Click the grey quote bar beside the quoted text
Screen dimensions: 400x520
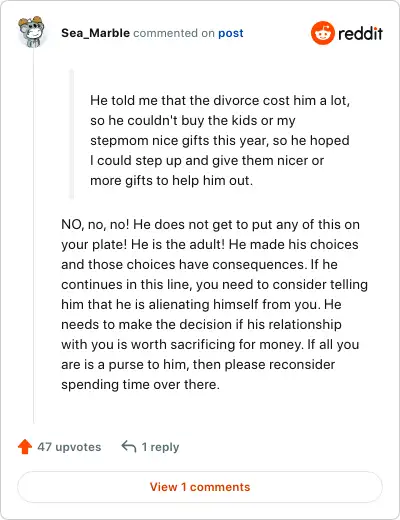[x=71, y=134]
